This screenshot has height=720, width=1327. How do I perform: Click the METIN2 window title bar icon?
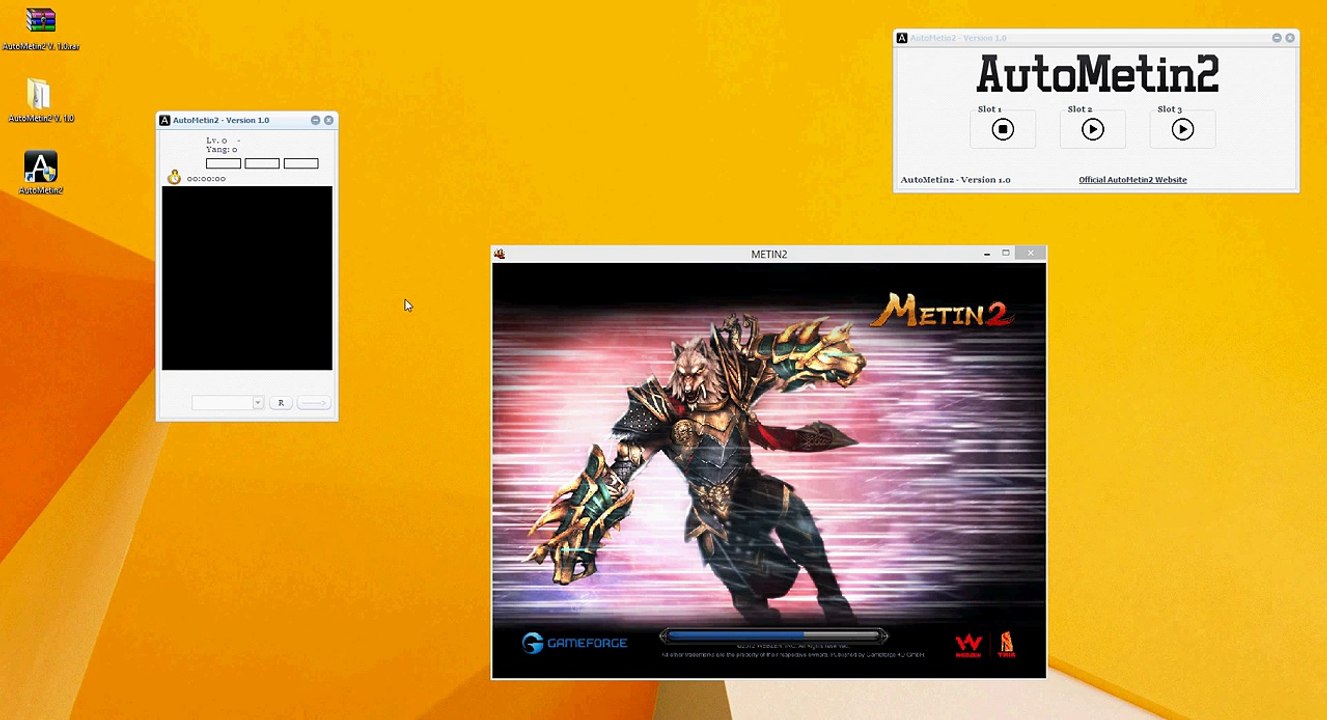coord(499,254)
